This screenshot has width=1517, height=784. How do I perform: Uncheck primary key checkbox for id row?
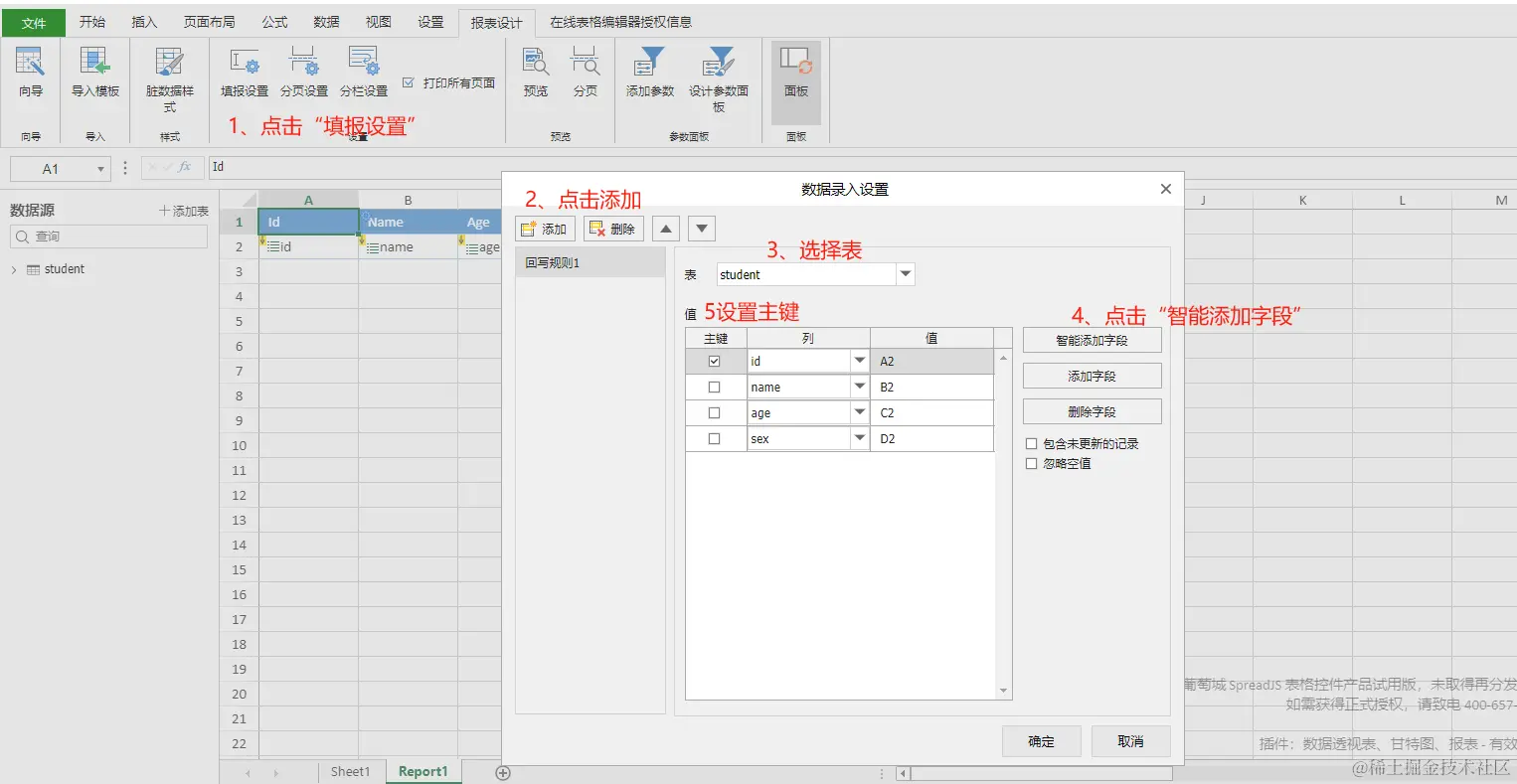[x=714, y=361]
